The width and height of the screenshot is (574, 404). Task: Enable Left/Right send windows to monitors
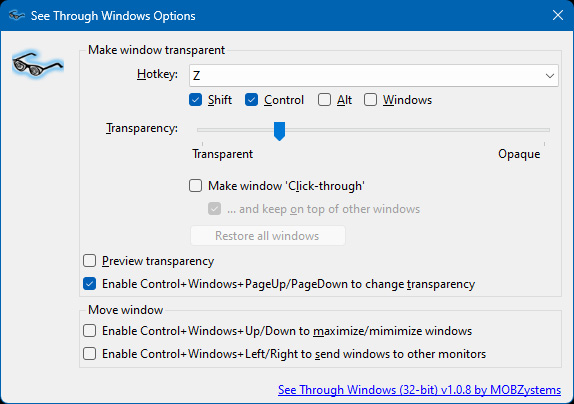(90, 354)
